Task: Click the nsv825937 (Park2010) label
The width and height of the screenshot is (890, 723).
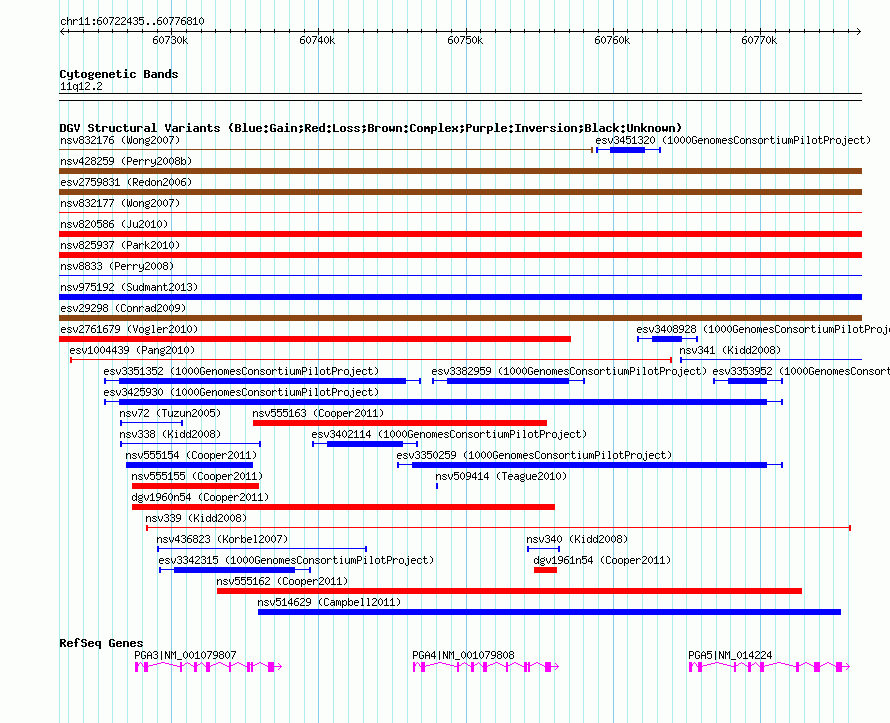Action: pyautogui.click(x=120, y=245)
